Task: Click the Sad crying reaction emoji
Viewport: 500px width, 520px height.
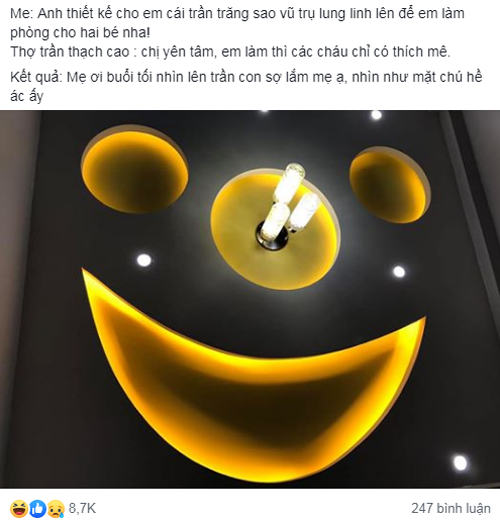Action: click(x=57, y=509)
